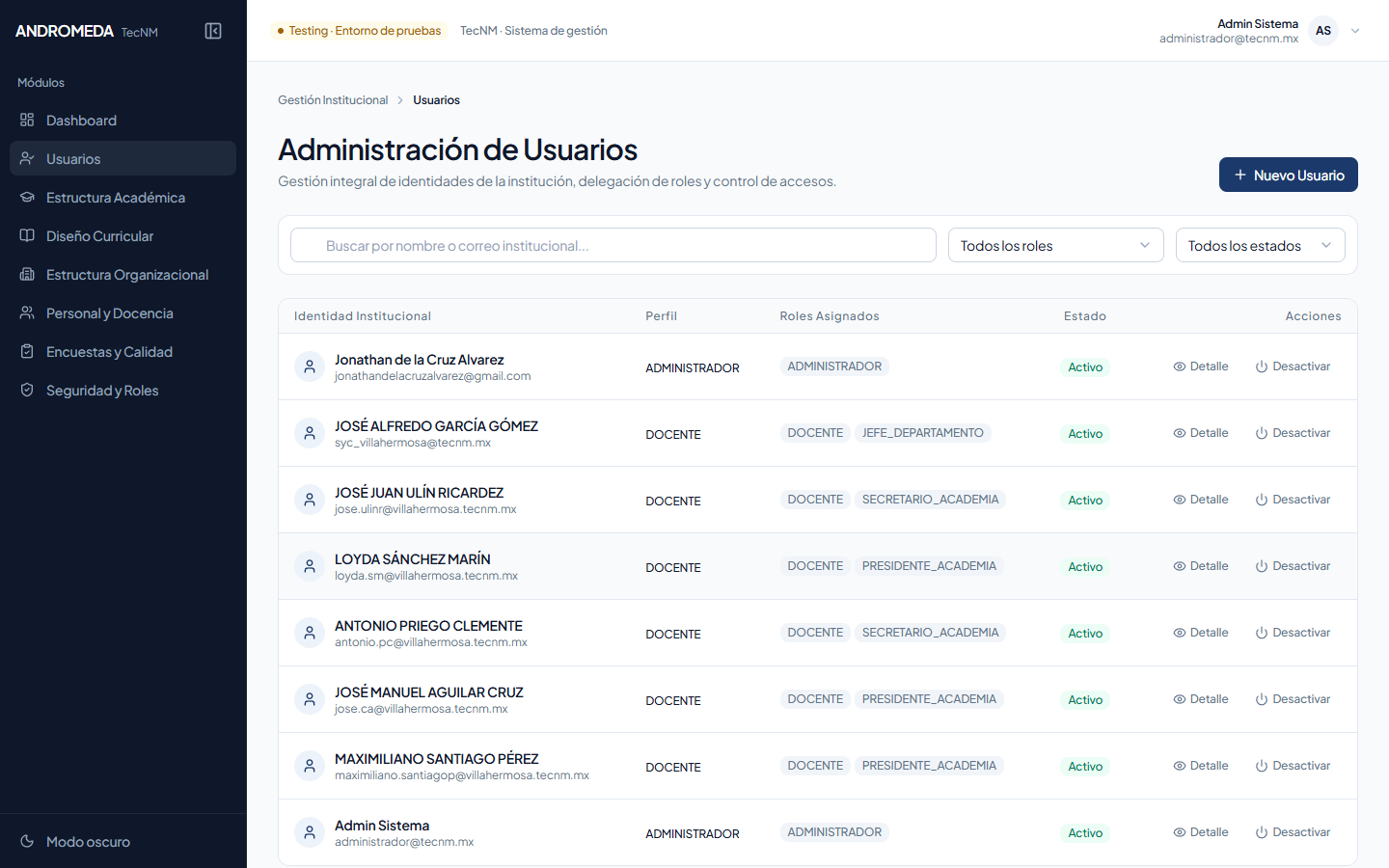Click the Dashboard grid icon
1389x868 pixels.
(x=27, y=121)
